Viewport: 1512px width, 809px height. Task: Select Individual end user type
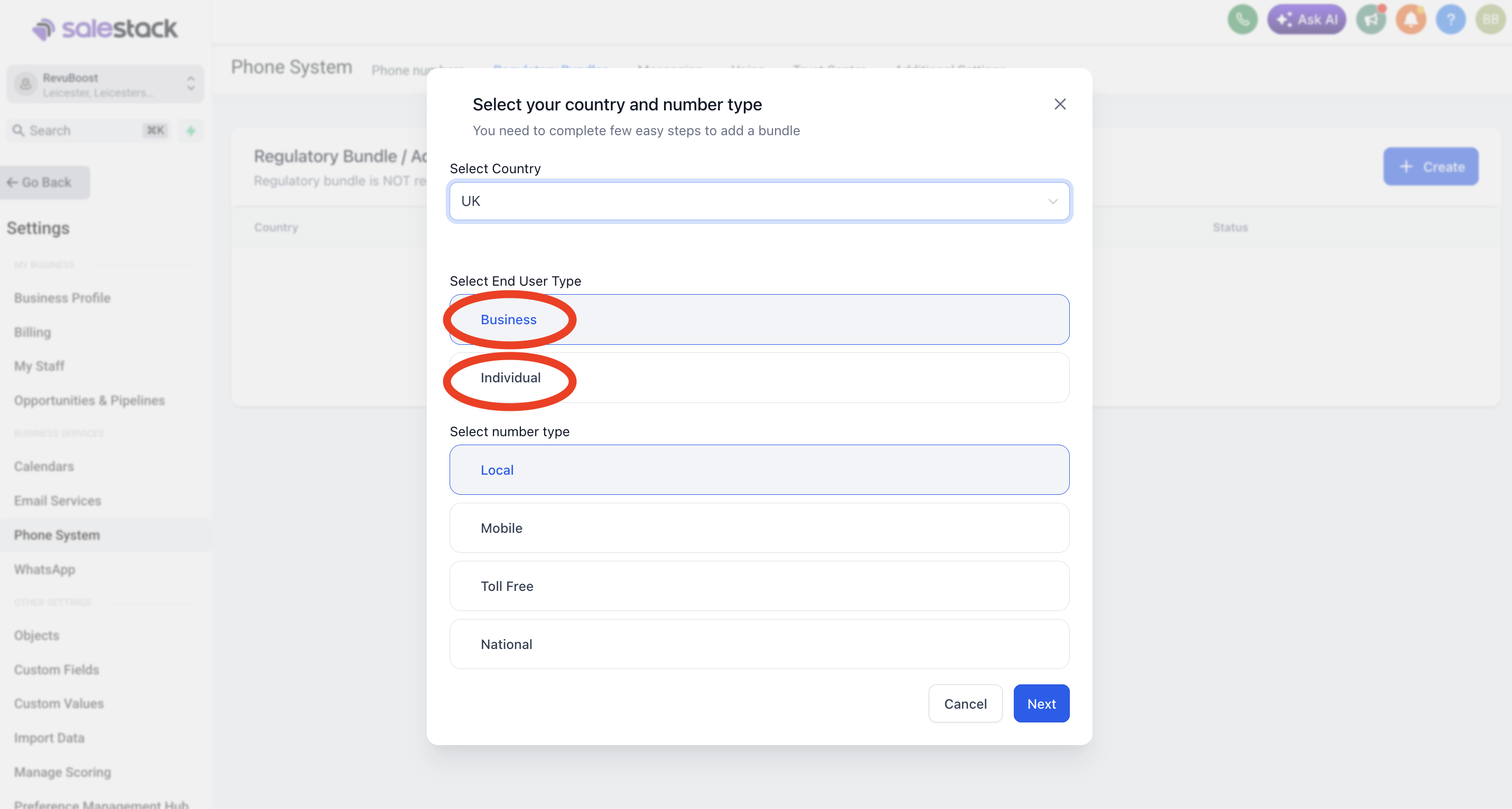[759, 378]
